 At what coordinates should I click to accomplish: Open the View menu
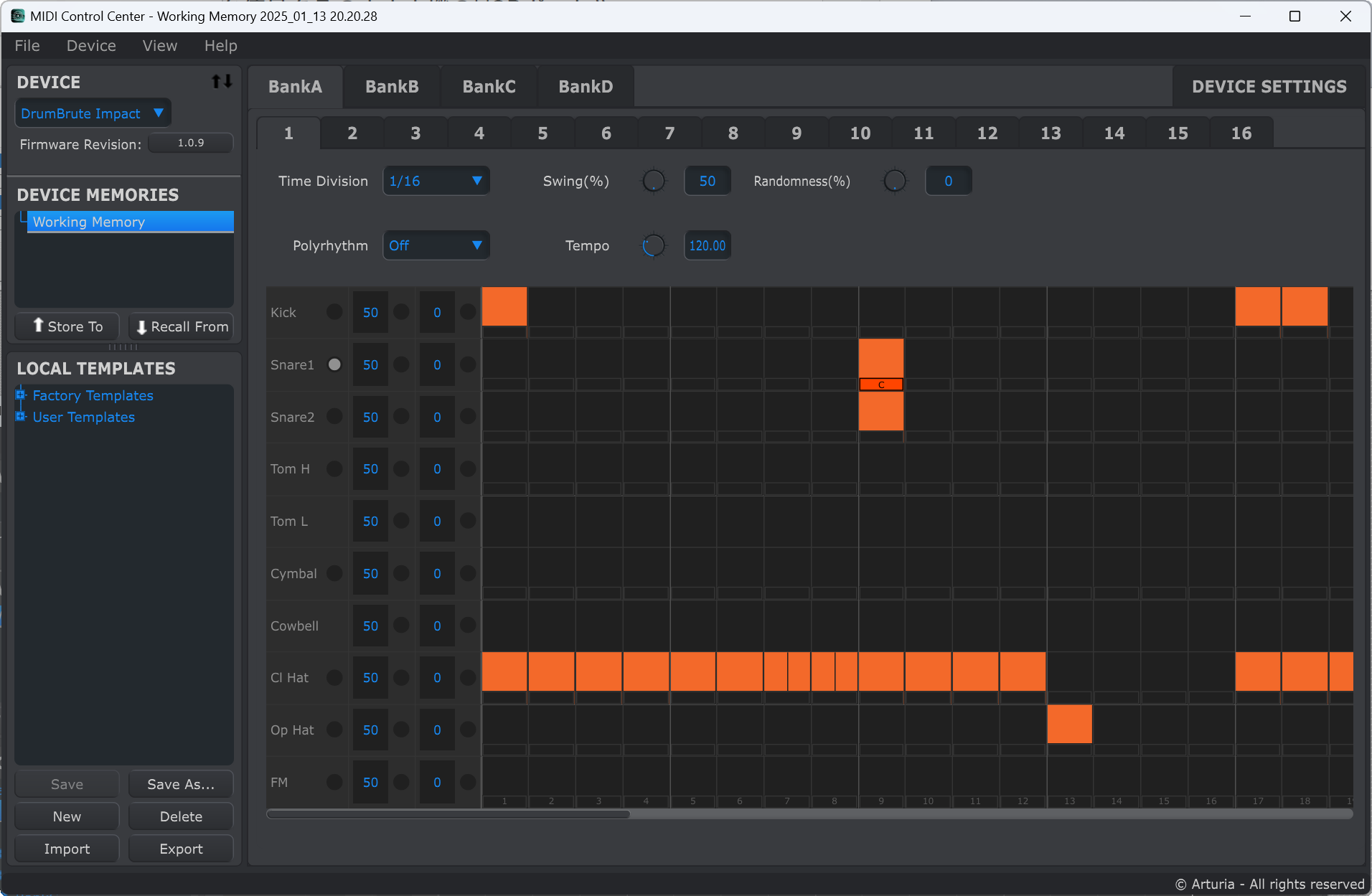[159, 46]
